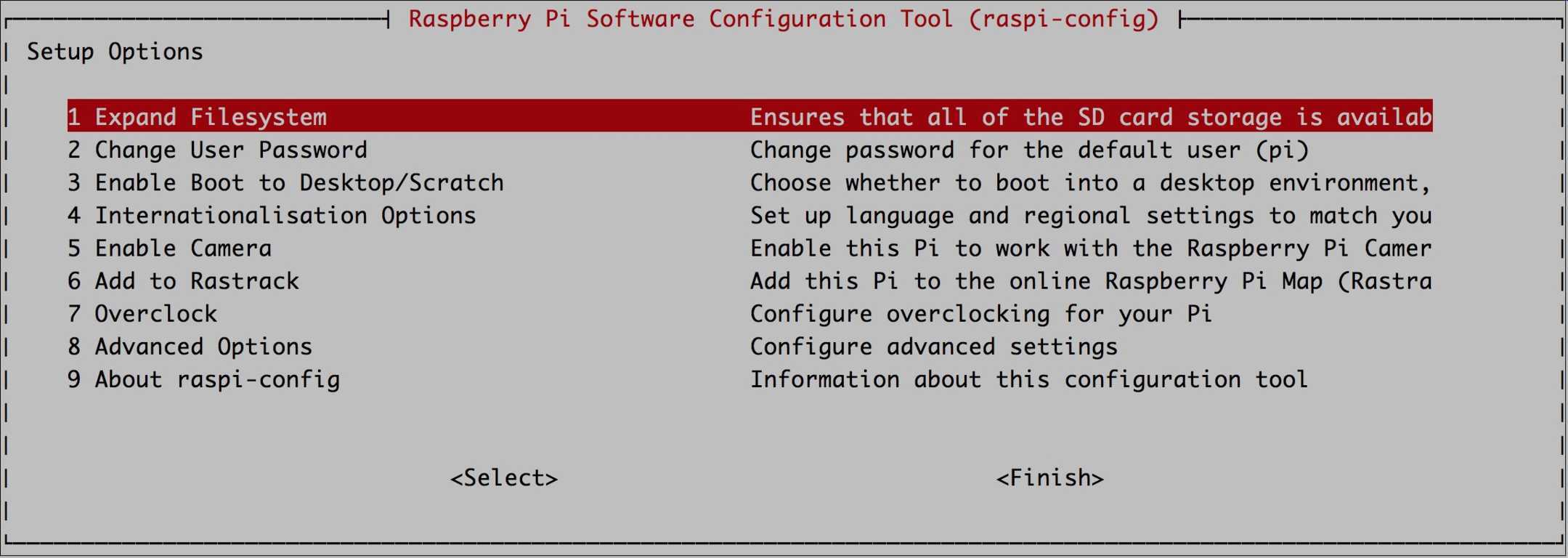
Task: Select Add to Rastrack entry
Action: 183,280
